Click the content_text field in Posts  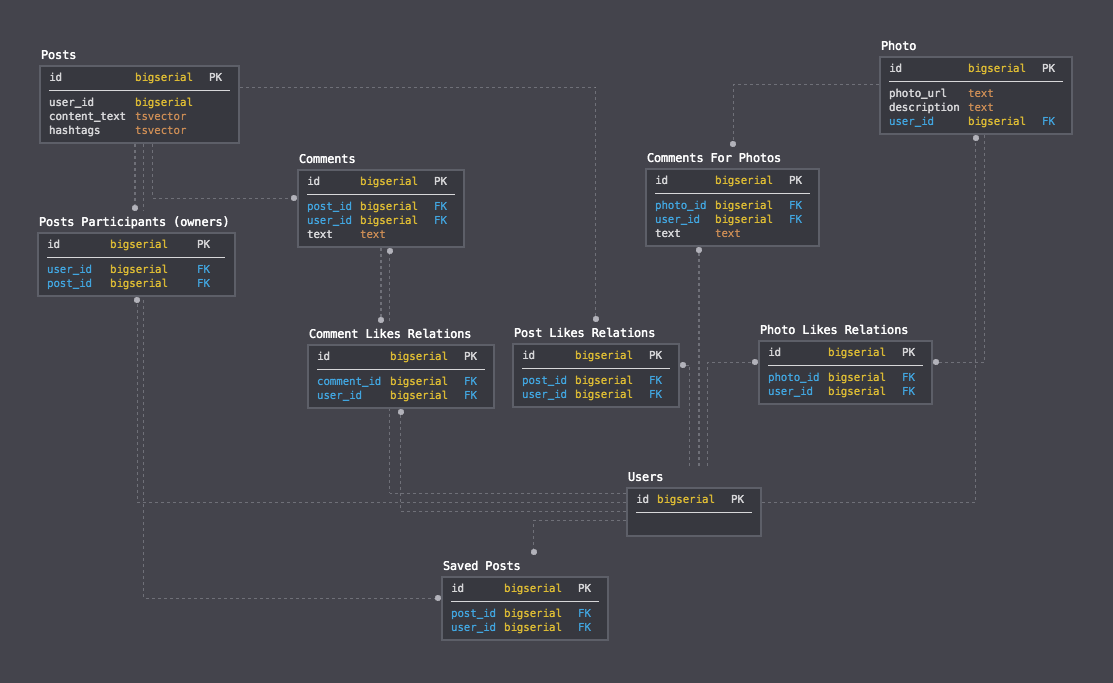(x=82, y=115)
